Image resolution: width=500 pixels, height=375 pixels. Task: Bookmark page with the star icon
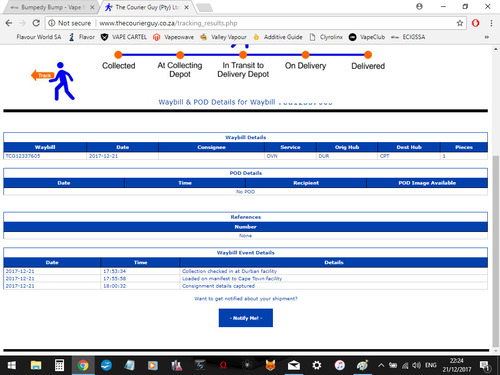pos(460,23)
